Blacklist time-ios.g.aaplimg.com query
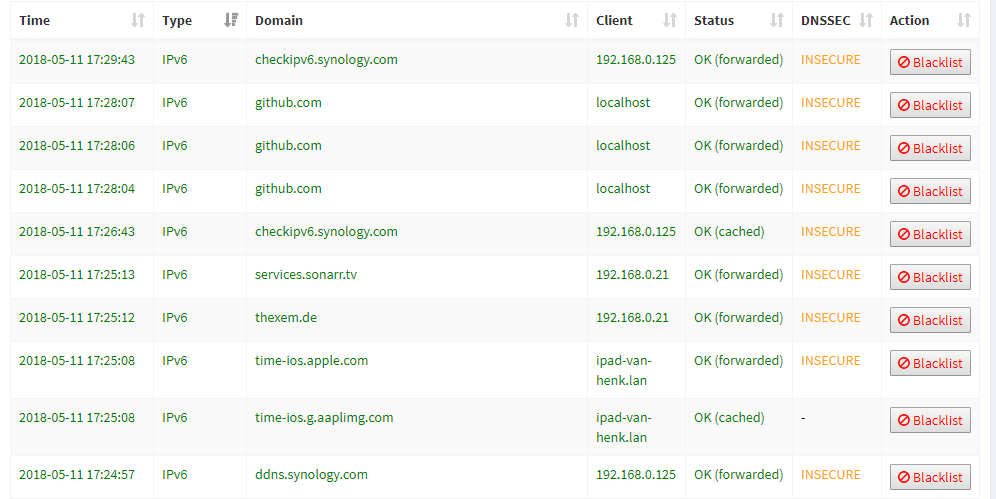This screenshot has height=499, width=996. [x=930, y=420]
